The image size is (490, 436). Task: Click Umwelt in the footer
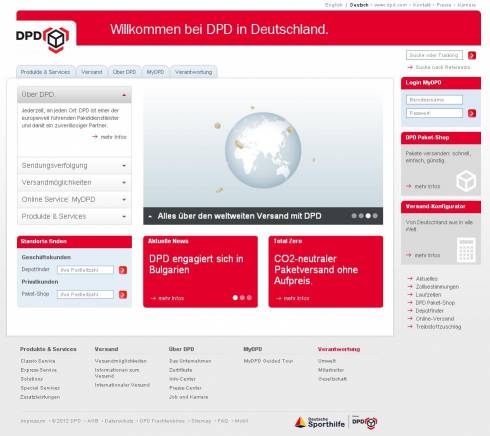[327, 361]
